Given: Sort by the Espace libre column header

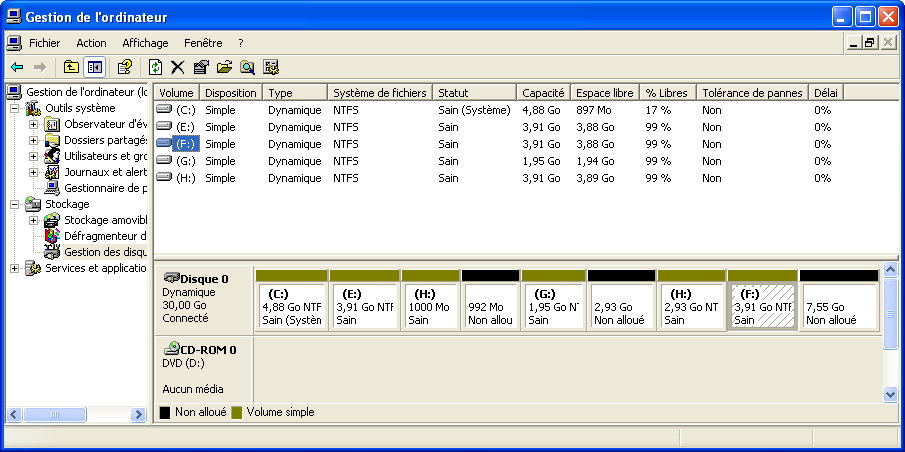Looking at the screenshot, I should 605,93.
